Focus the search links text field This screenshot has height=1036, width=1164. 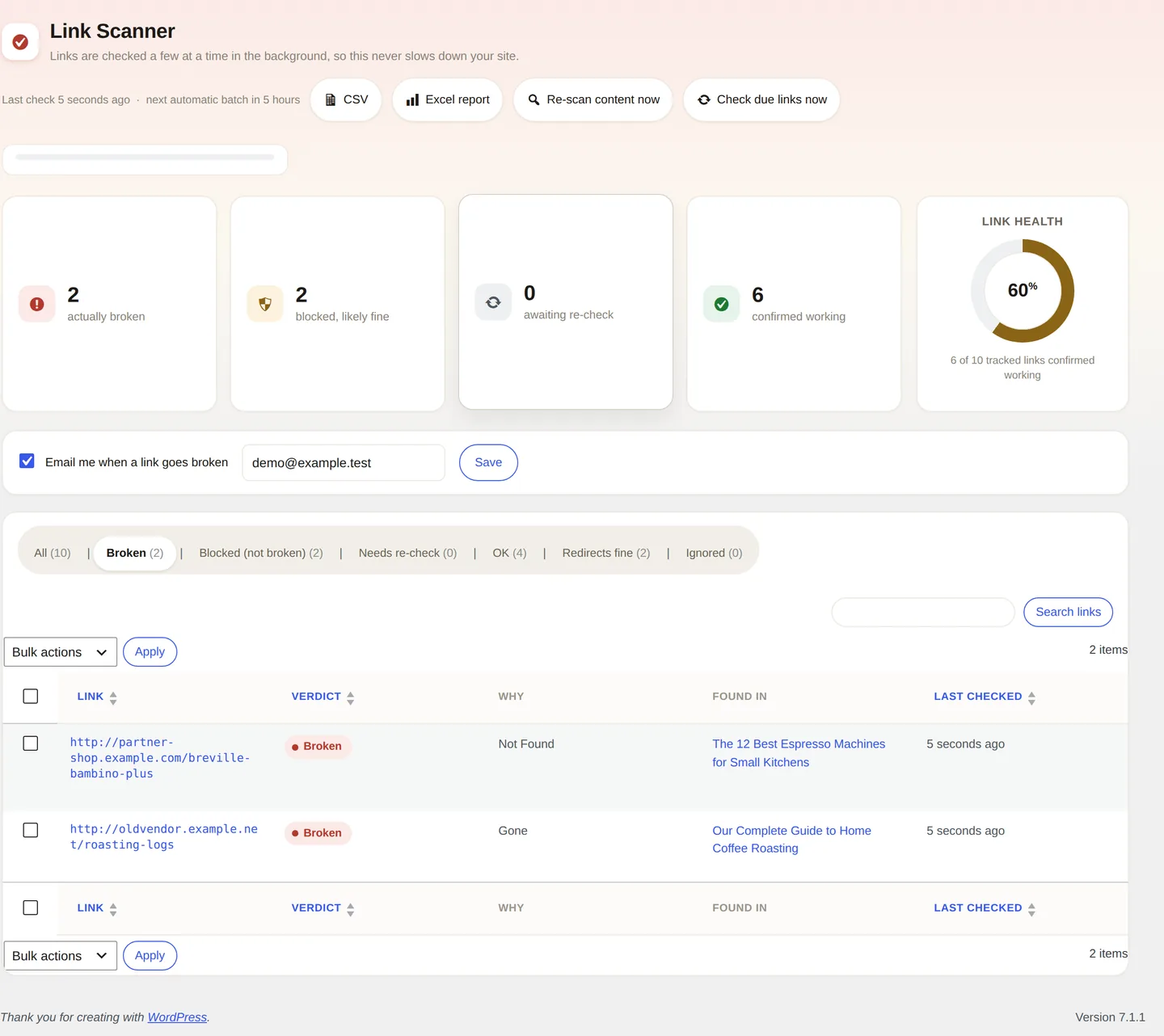point(923,612)
